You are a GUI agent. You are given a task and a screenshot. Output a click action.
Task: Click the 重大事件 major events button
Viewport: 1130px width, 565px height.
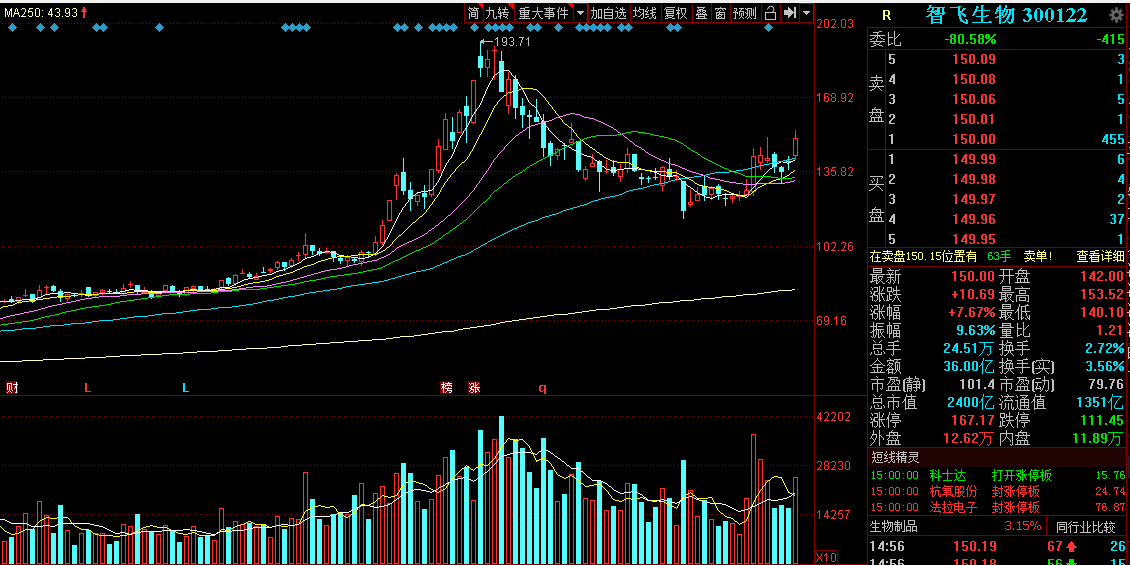544,12
